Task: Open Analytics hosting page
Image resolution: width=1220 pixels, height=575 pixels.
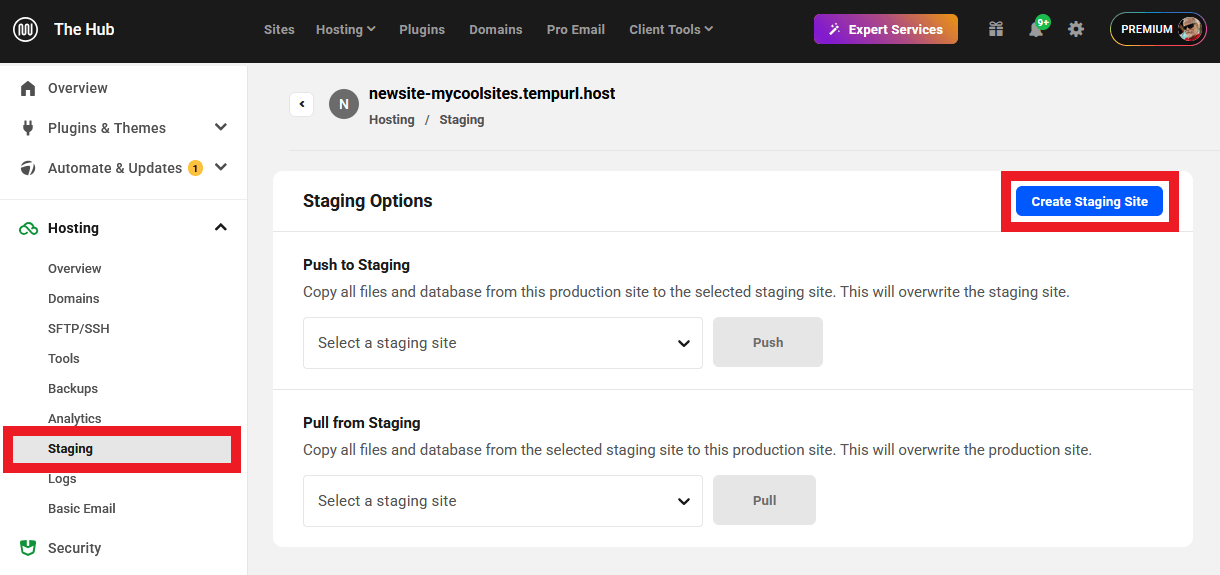Action: [x=75, y=418]
